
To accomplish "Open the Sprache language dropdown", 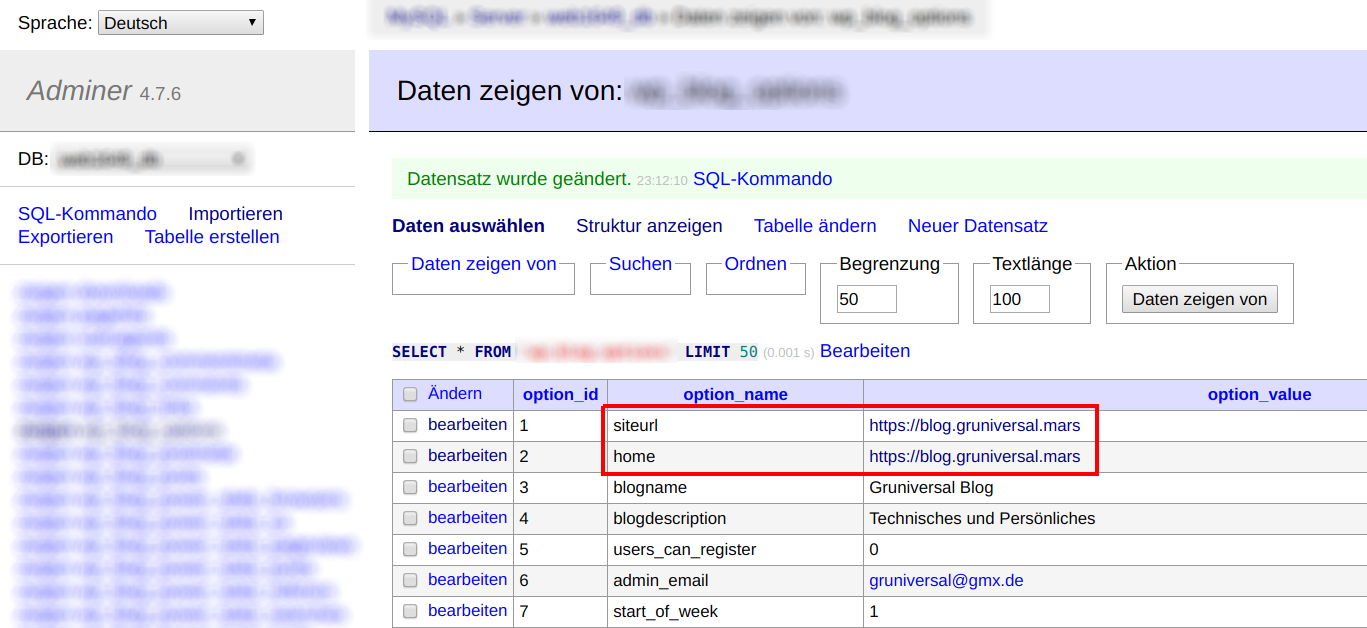I will 180,22.
